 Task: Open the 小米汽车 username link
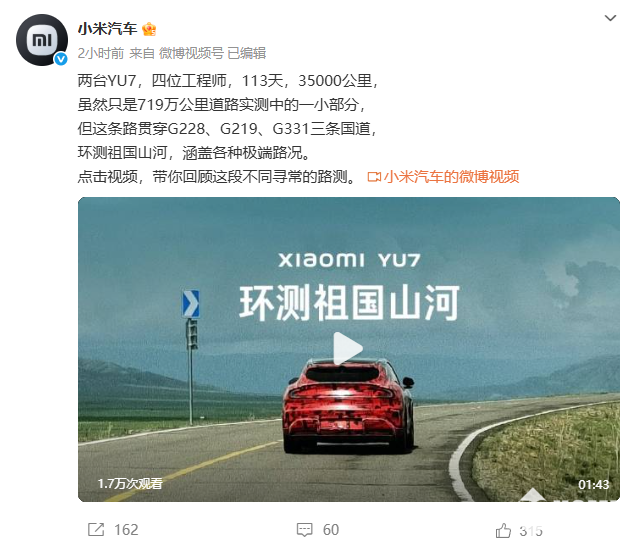(x=107, y=29)
